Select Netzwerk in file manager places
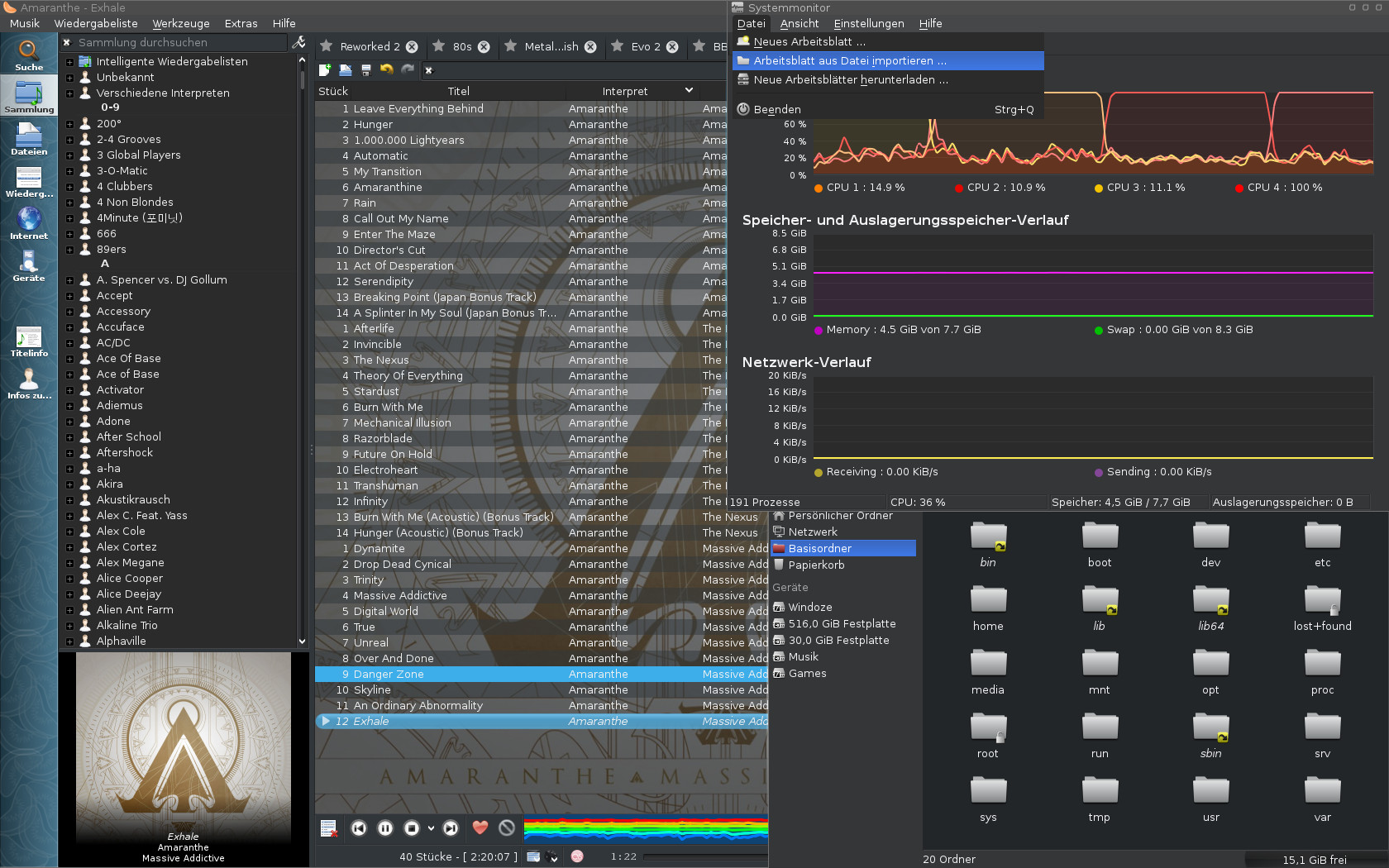Image resolution: width=1389 pixels, height=868 pixels. (843, 532)
